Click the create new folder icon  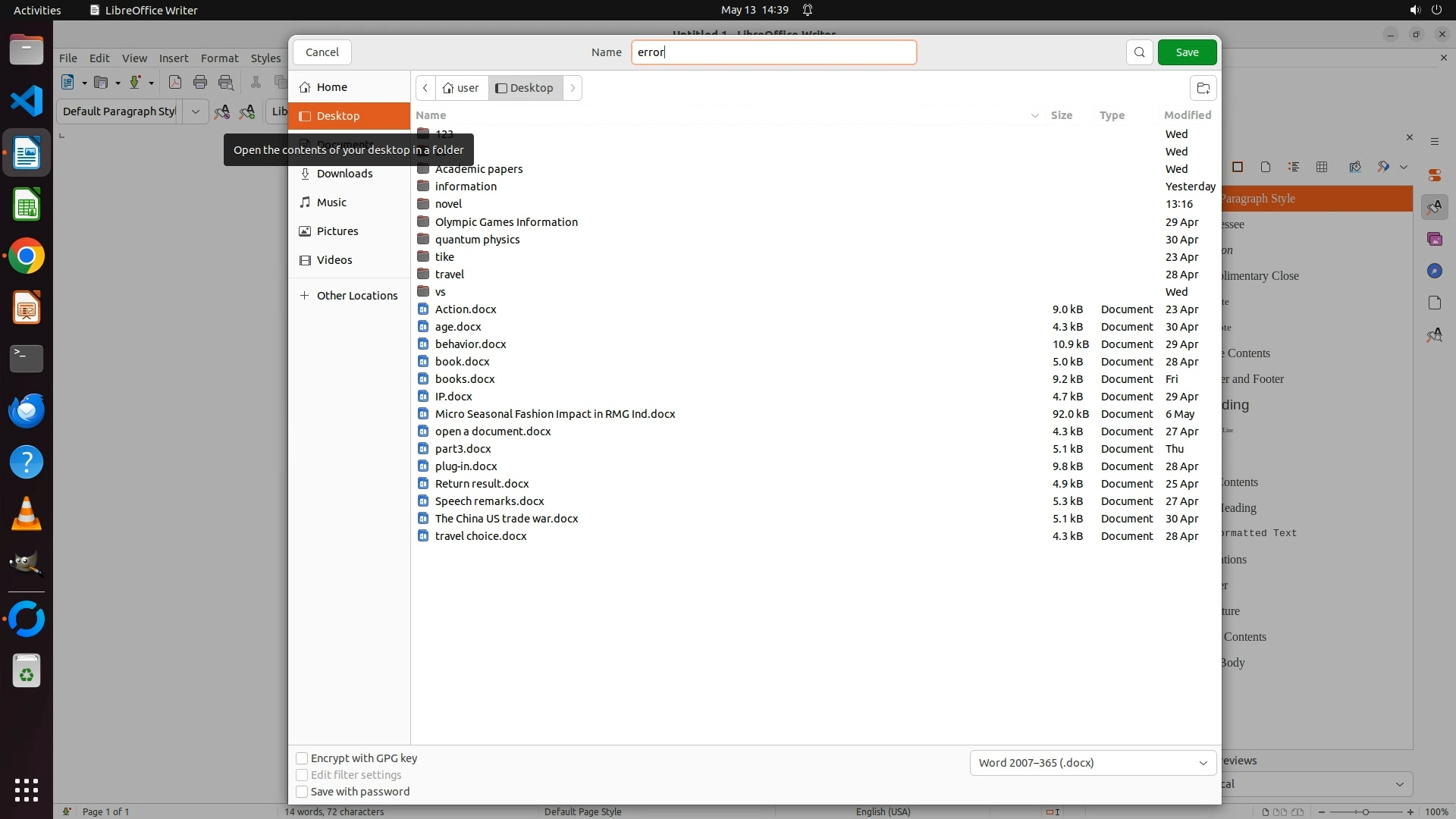[1203, 88]
